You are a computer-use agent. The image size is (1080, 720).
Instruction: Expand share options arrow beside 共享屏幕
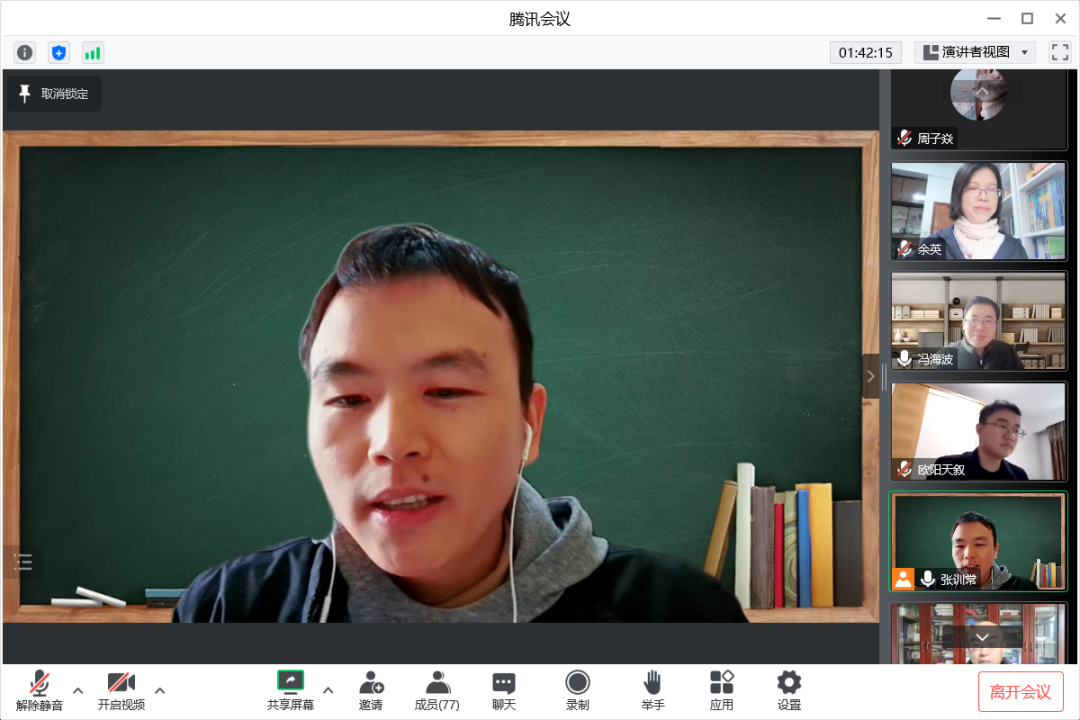(328, 690)
